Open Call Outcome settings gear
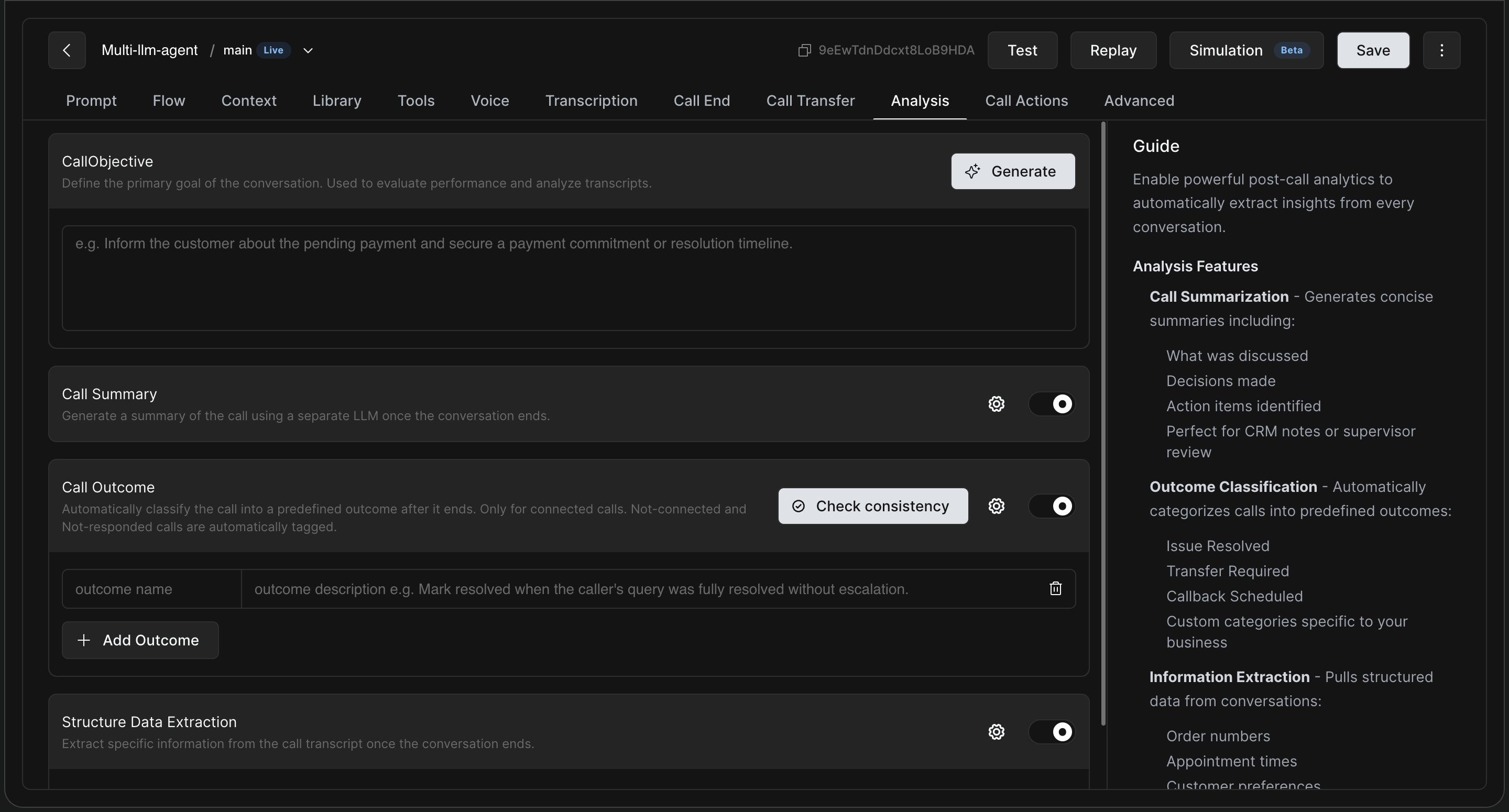 tap(997, 506)
